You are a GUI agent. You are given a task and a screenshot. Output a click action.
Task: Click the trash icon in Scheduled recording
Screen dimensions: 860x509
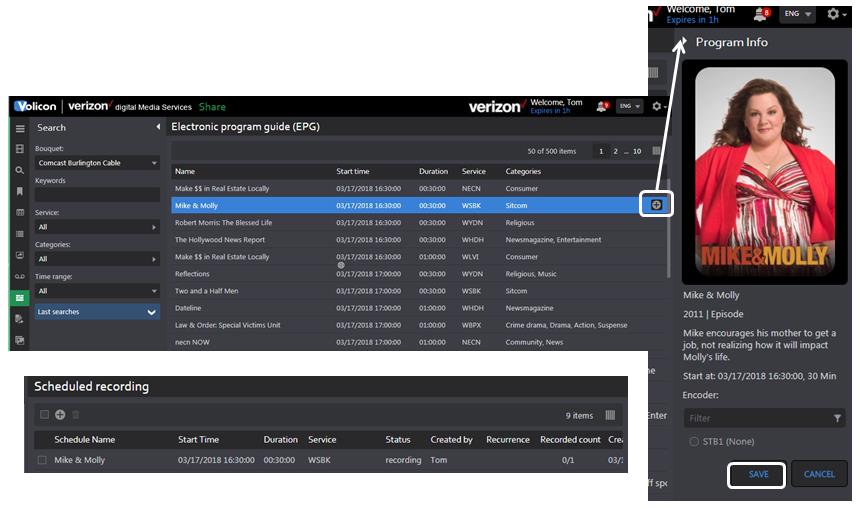click(76, 415)
